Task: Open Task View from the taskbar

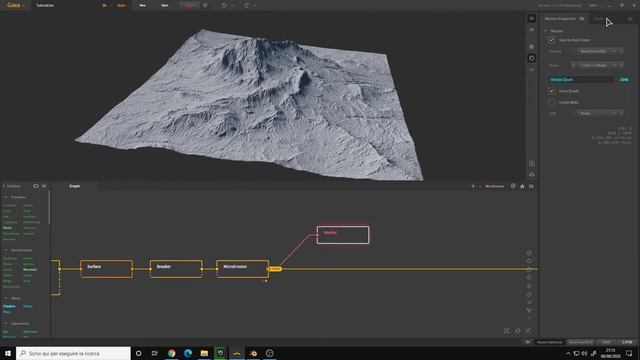Action: coord(155,353)
